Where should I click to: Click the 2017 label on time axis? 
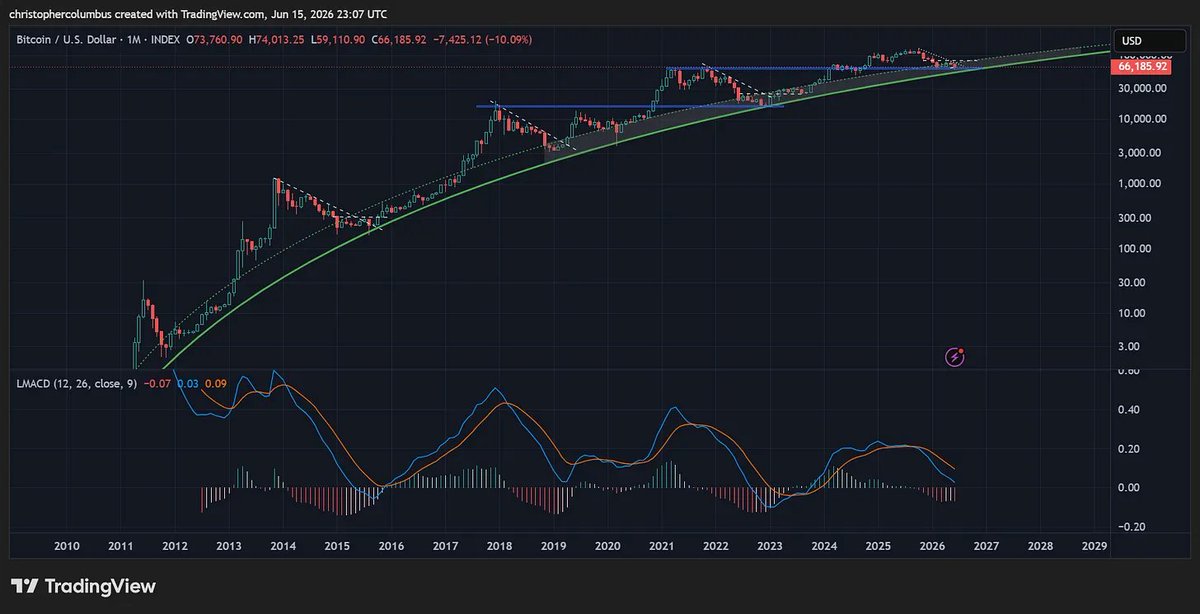click(x=446, y=547)
